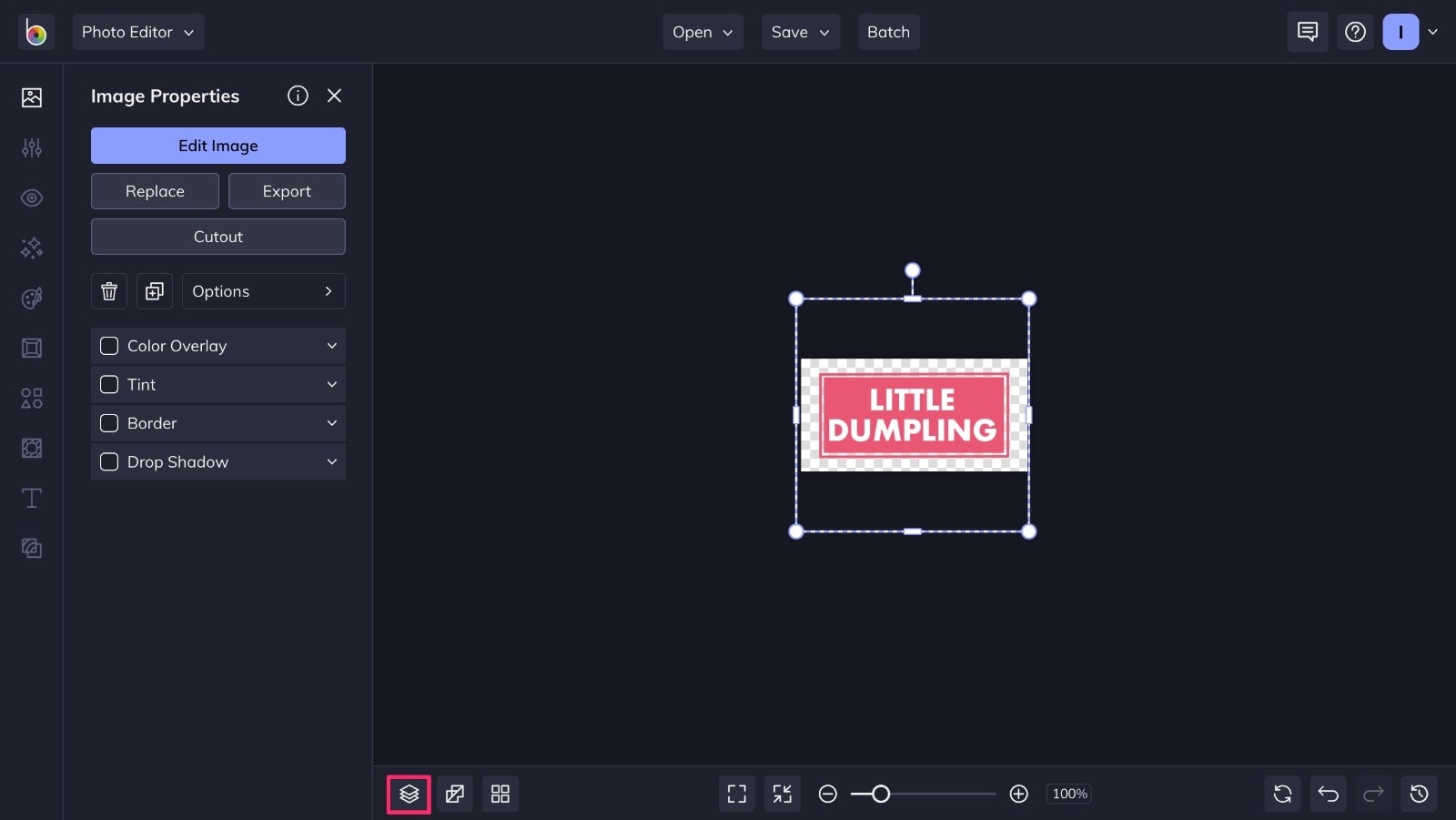
Task: Open the Photo Editor mode switcher
Action: point(138,32)
